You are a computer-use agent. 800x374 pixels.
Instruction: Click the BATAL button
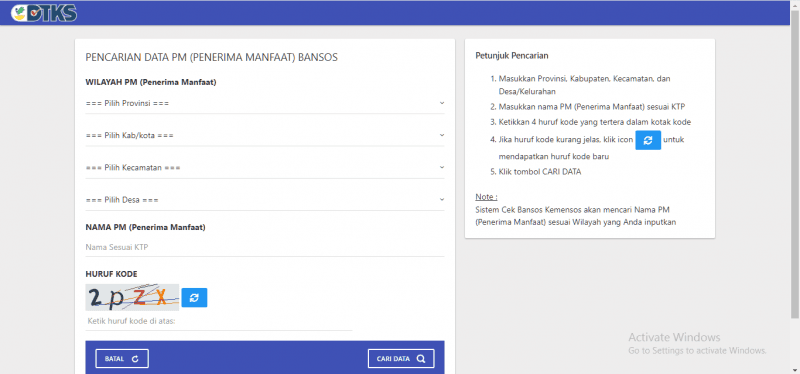pyautogui.click(x=122, y=359)
